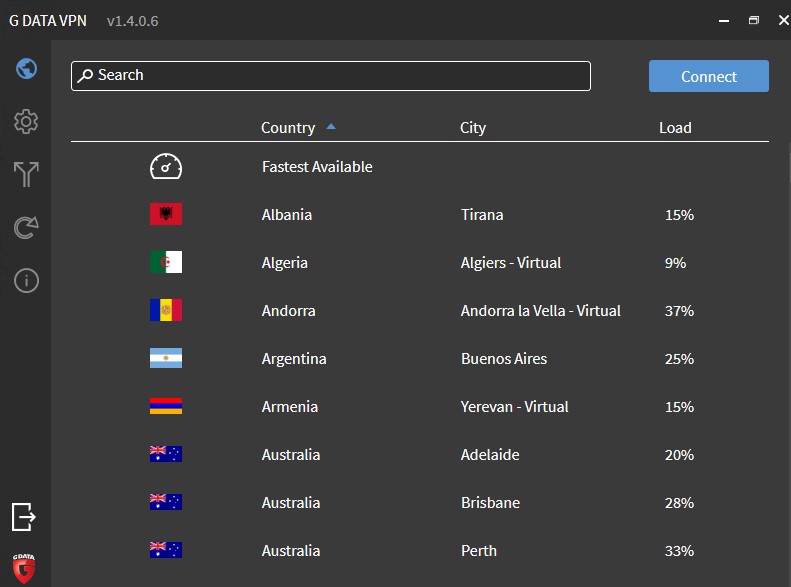Click the 25% load value
Screen dimensions: 791x587
pos(679,359)
